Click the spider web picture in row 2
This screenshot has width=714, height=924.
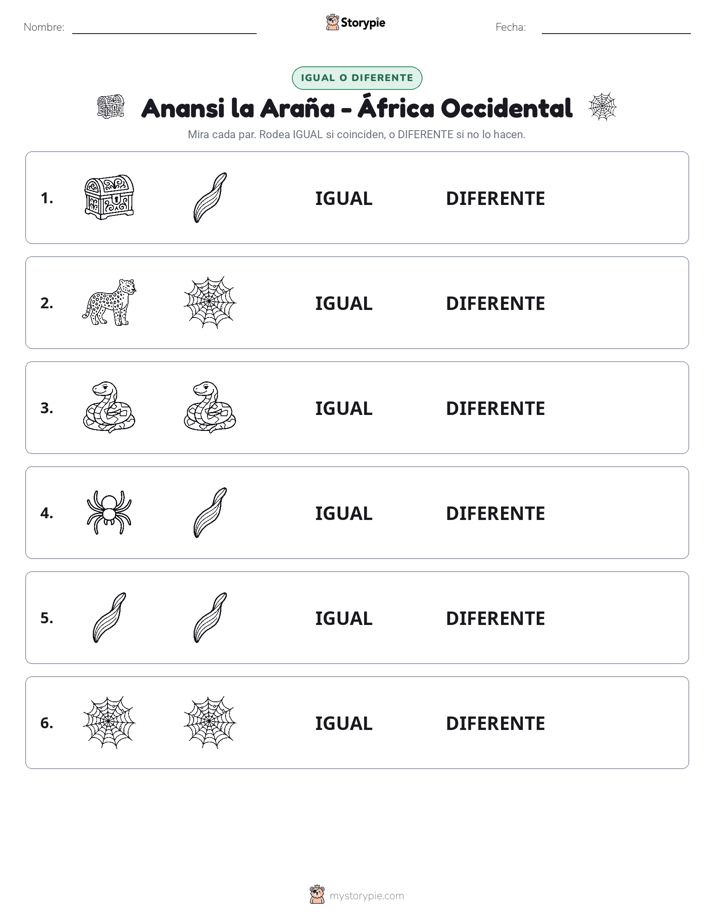[210, 302]
